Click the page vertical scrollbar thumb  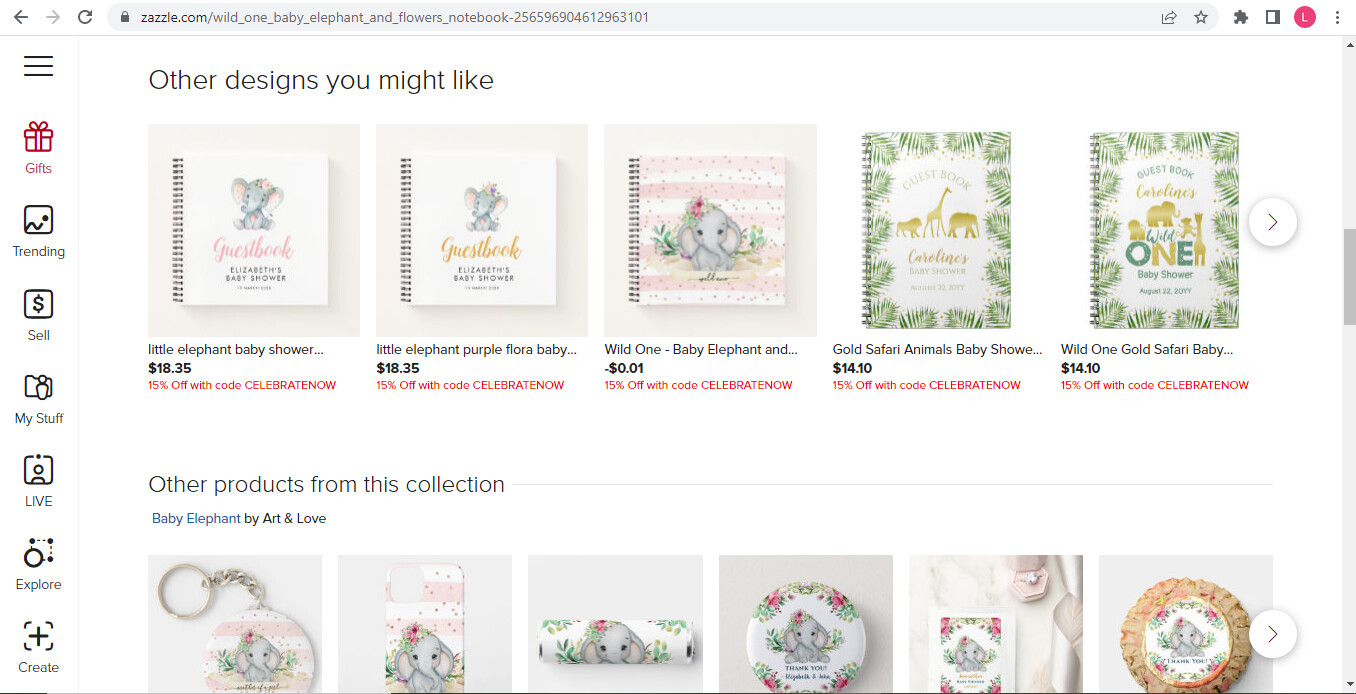click(x=1349, y=277)
